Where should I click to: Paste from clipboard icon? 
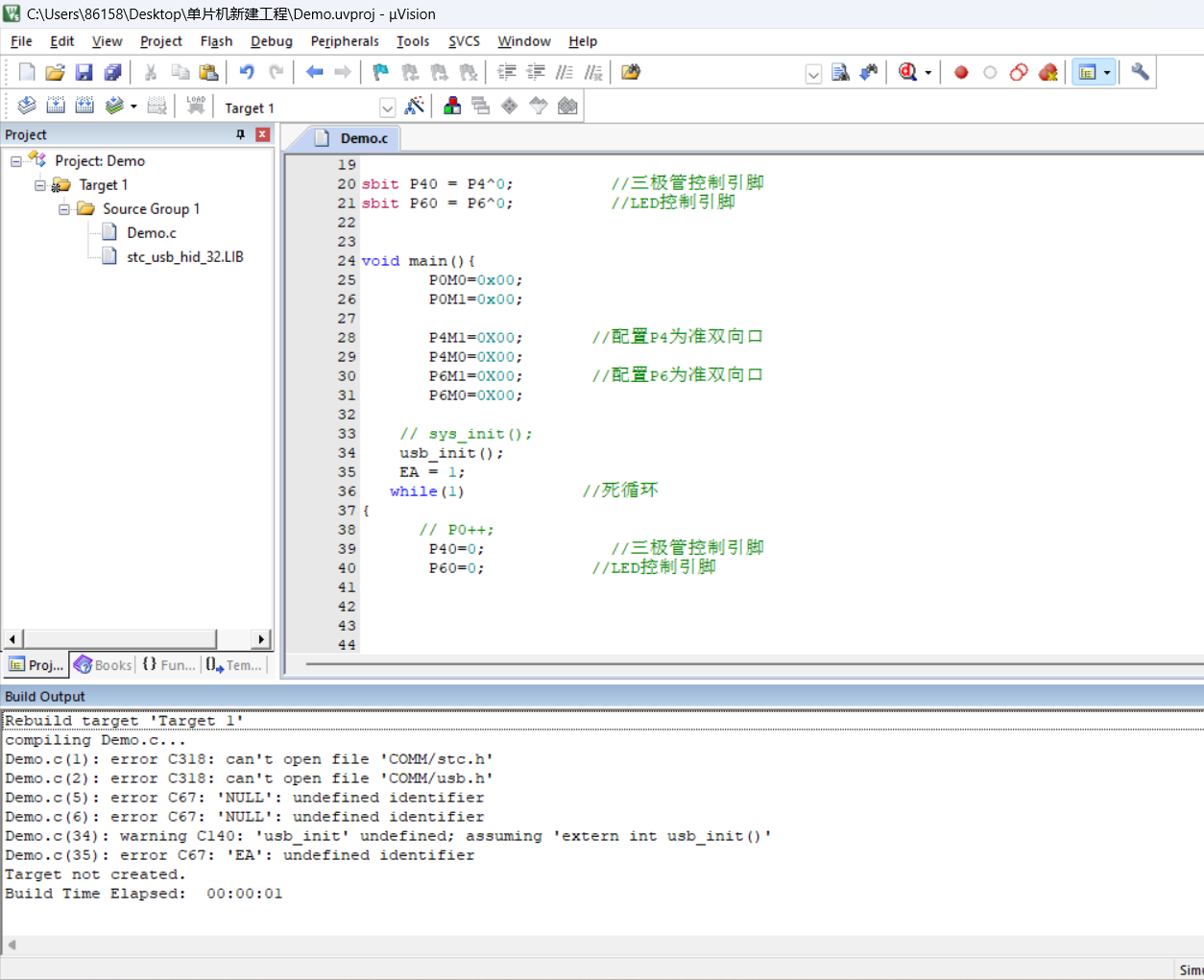coord(208,72)
